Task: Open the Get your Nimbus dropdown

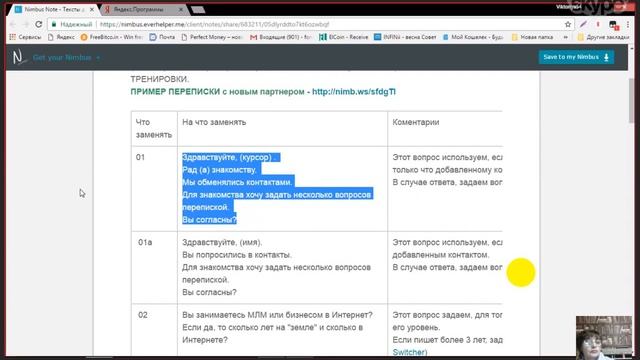Action: pos(66,58)
